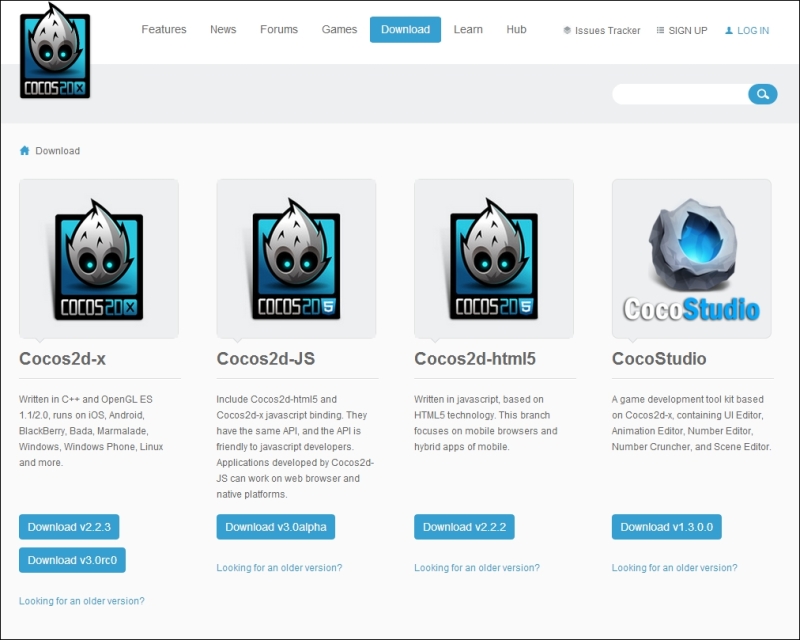Viewport: 800px width, 640px height.
Task: Click the CocoStudio heading
Action: pyautogui.click(x=659, y=359)
